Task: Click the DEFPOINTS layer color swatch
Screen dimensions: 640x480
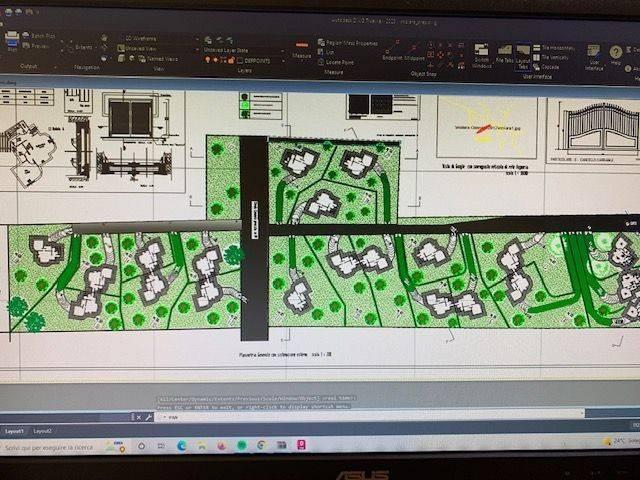Action: (x=240, y=59)
